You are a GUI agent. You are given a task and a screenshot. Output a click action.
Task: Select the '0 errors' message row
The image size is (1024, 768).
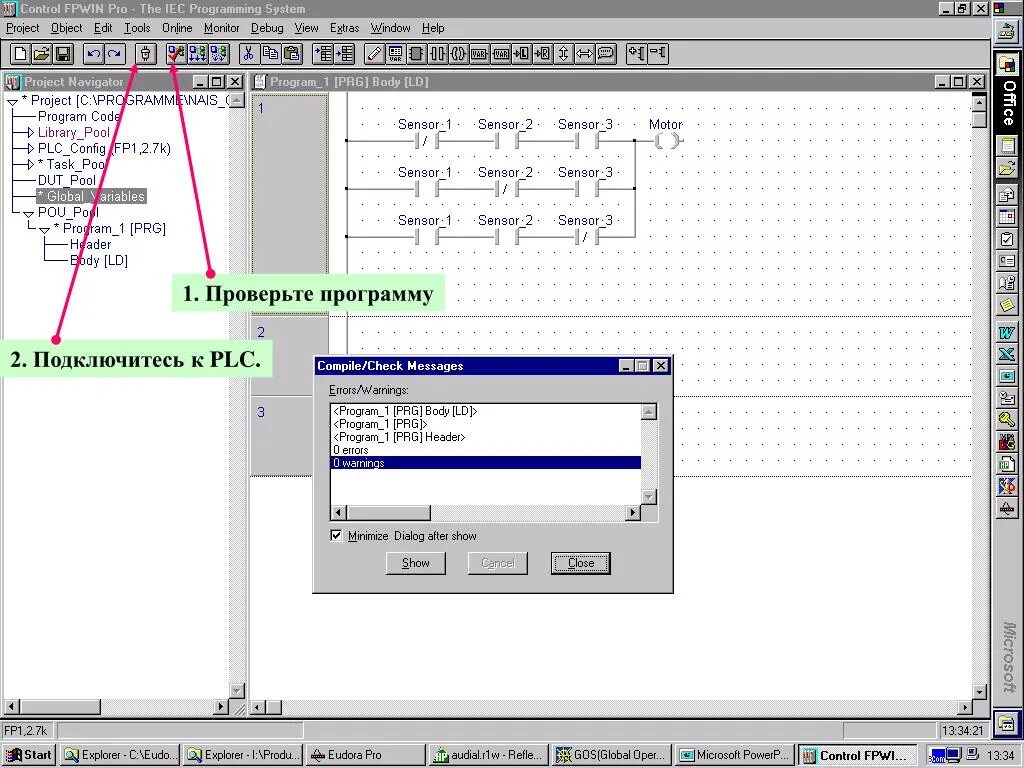click(x=486, y=450)
